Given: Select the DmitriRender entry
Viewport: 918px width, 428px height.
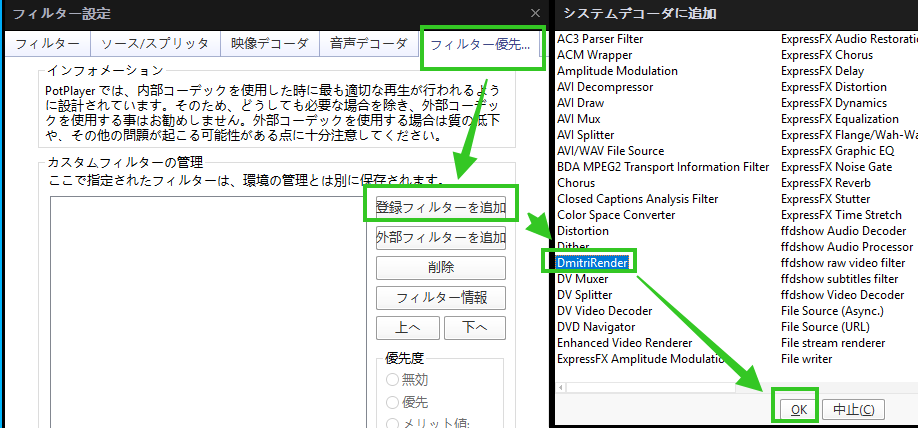Looking at the screenshot, I should pos(592,263).
